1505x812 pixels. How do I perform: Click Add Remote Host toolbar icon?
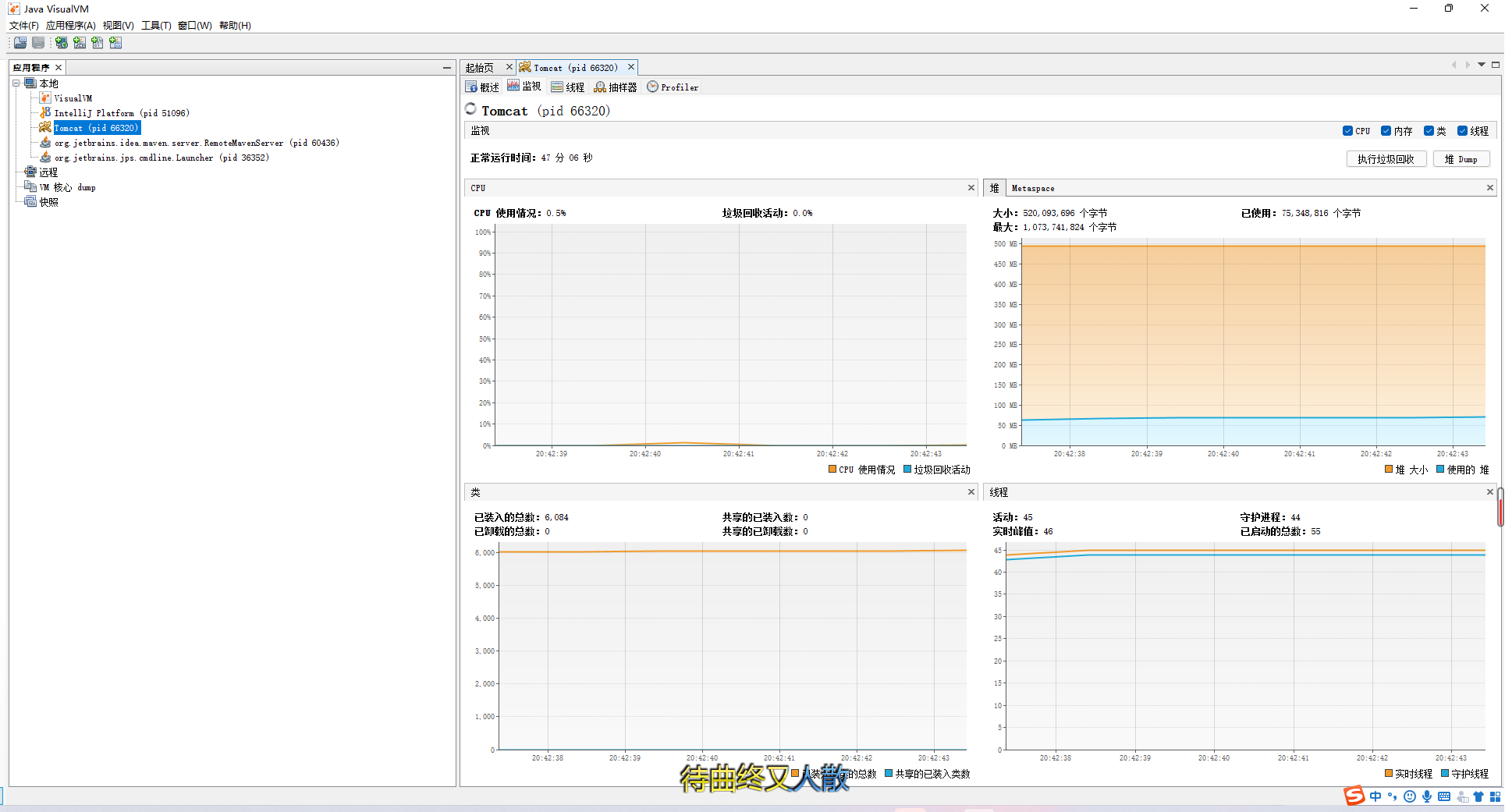(x=61, y=43)
